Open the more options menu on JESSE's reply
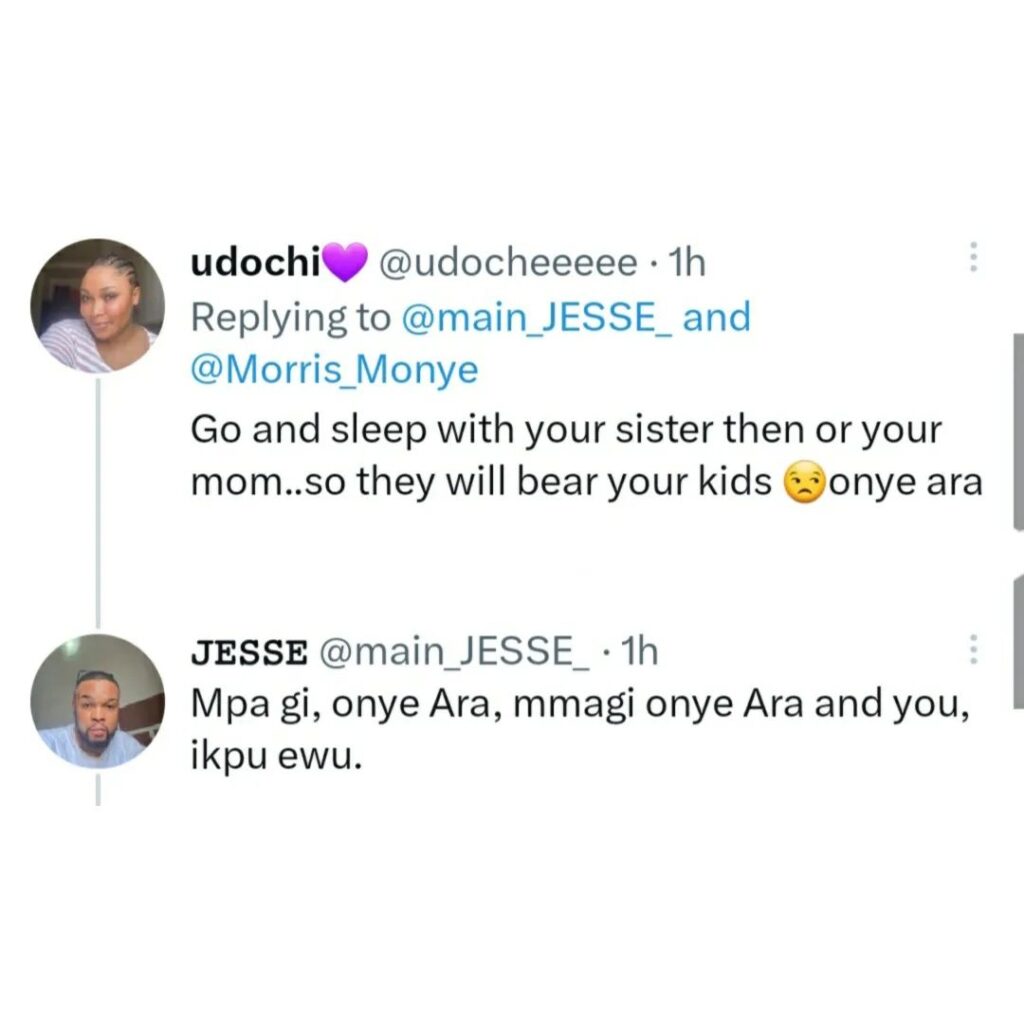Viewport: 1024px width, 1024px height. 973,650
